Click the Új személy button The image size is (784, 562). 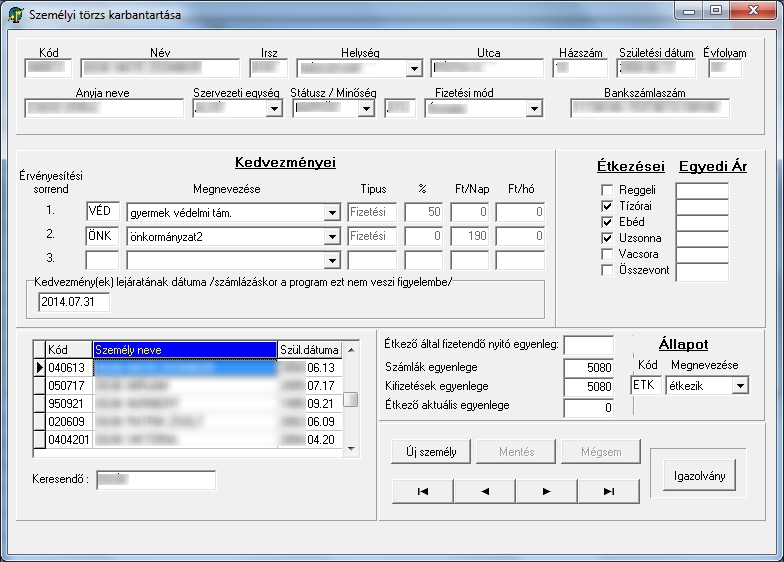(x=431, y=452)
